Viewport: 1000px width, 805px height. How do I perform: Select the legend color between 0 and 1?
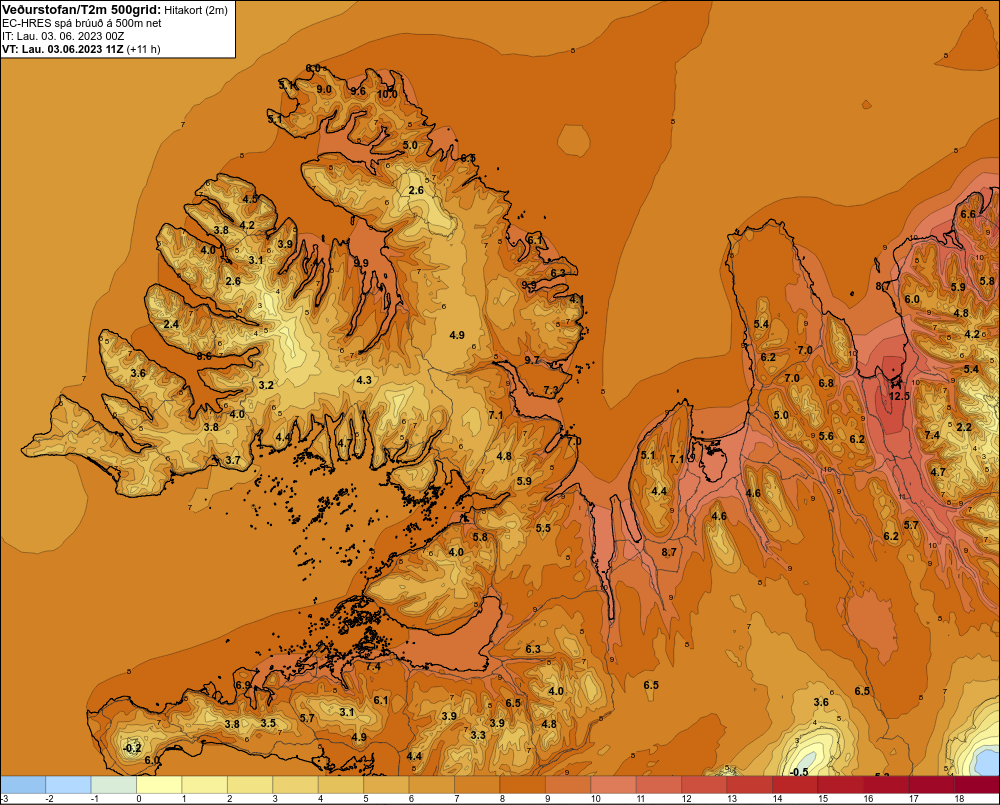(x=159, y=784)
